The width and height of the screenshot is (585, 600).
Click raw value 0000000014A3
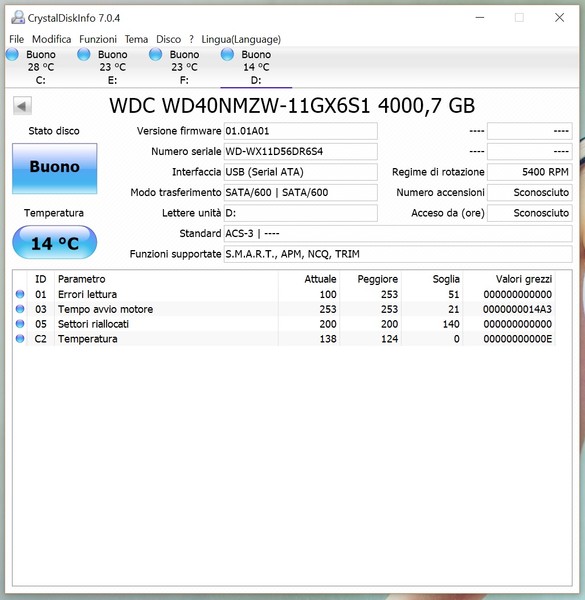(517, 309)
